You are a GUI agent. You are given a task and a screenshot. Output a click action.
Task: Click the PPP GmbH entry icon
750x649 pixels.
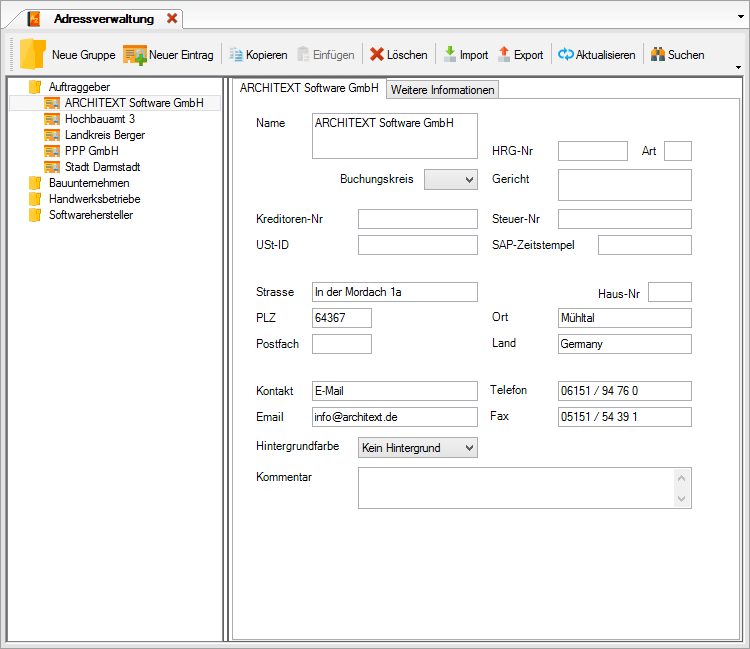[52, 151]
